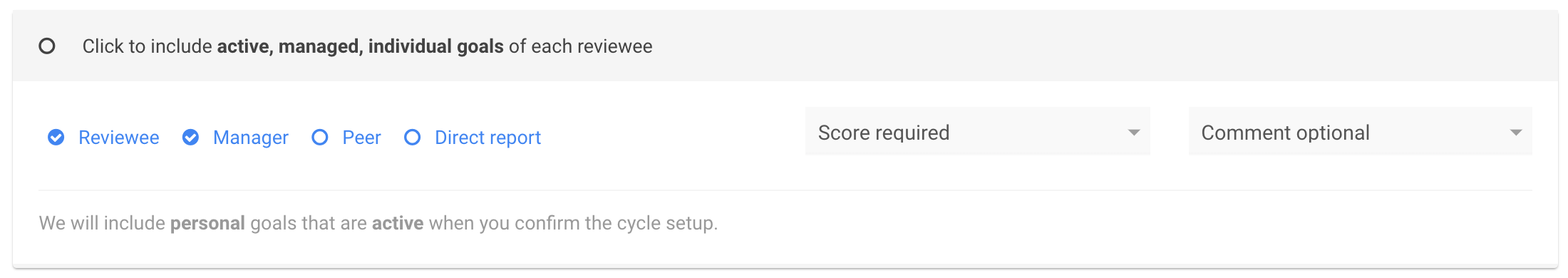Uncheck the Reviewee checkmark icon
Viewport: 1568px width, 278px height.
click(56, 137)
